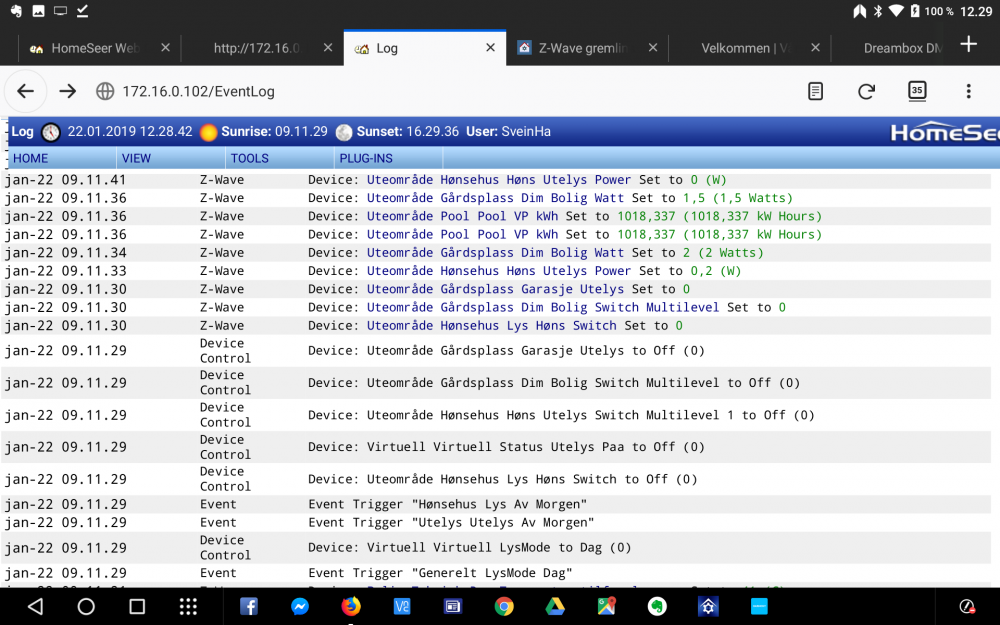This screenshot has width=1000, height=625.
Task: Open Evernote from the taskbar
Action: click(656, 606)
